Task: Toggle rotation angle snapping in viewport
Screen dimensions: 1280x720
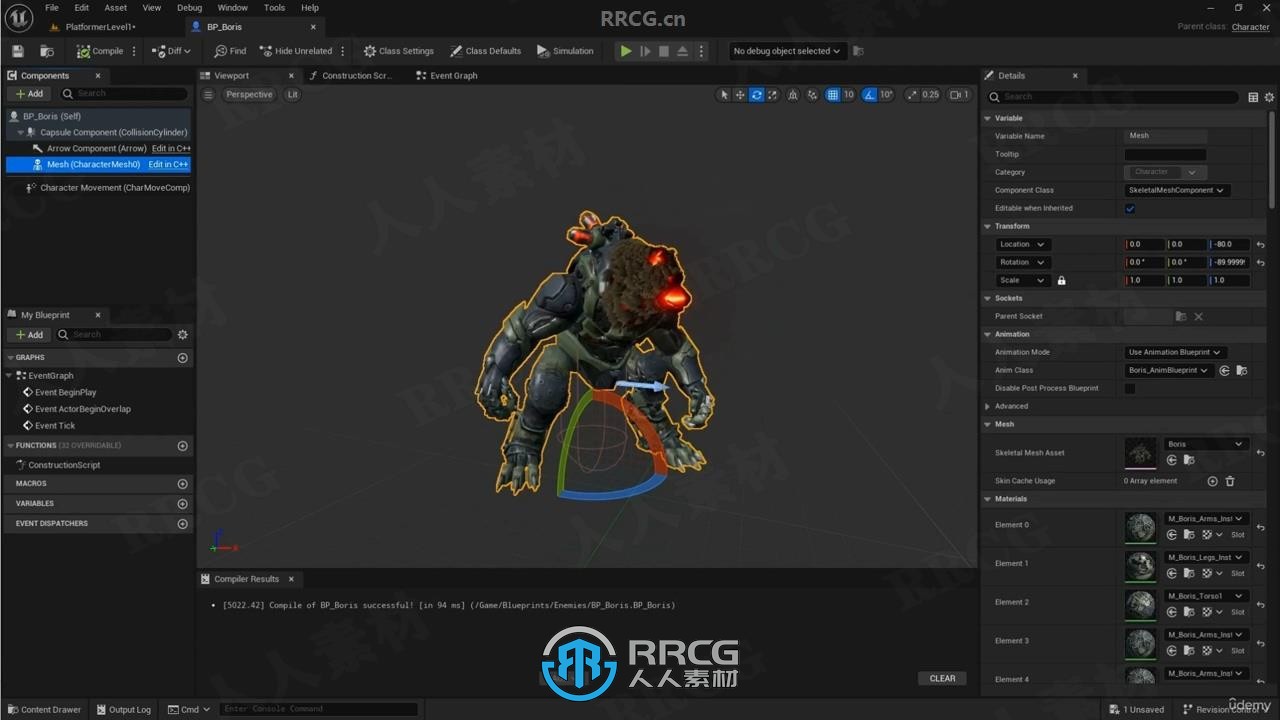Action: coord(869,95)
